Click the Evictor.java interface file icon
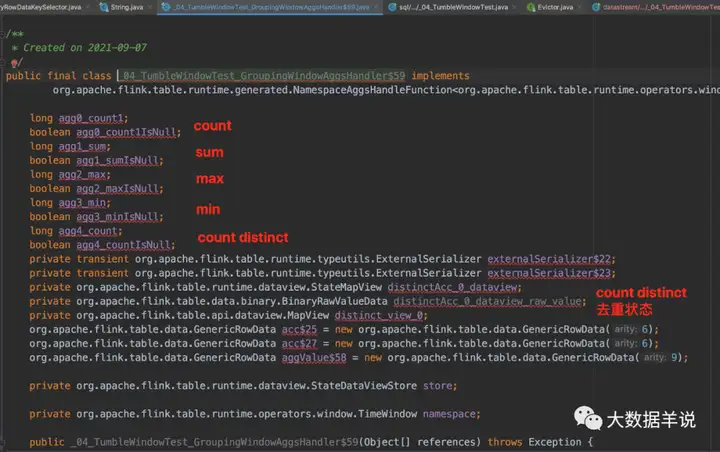The width and height of the screenshot is (720, 452). [531, 7]
